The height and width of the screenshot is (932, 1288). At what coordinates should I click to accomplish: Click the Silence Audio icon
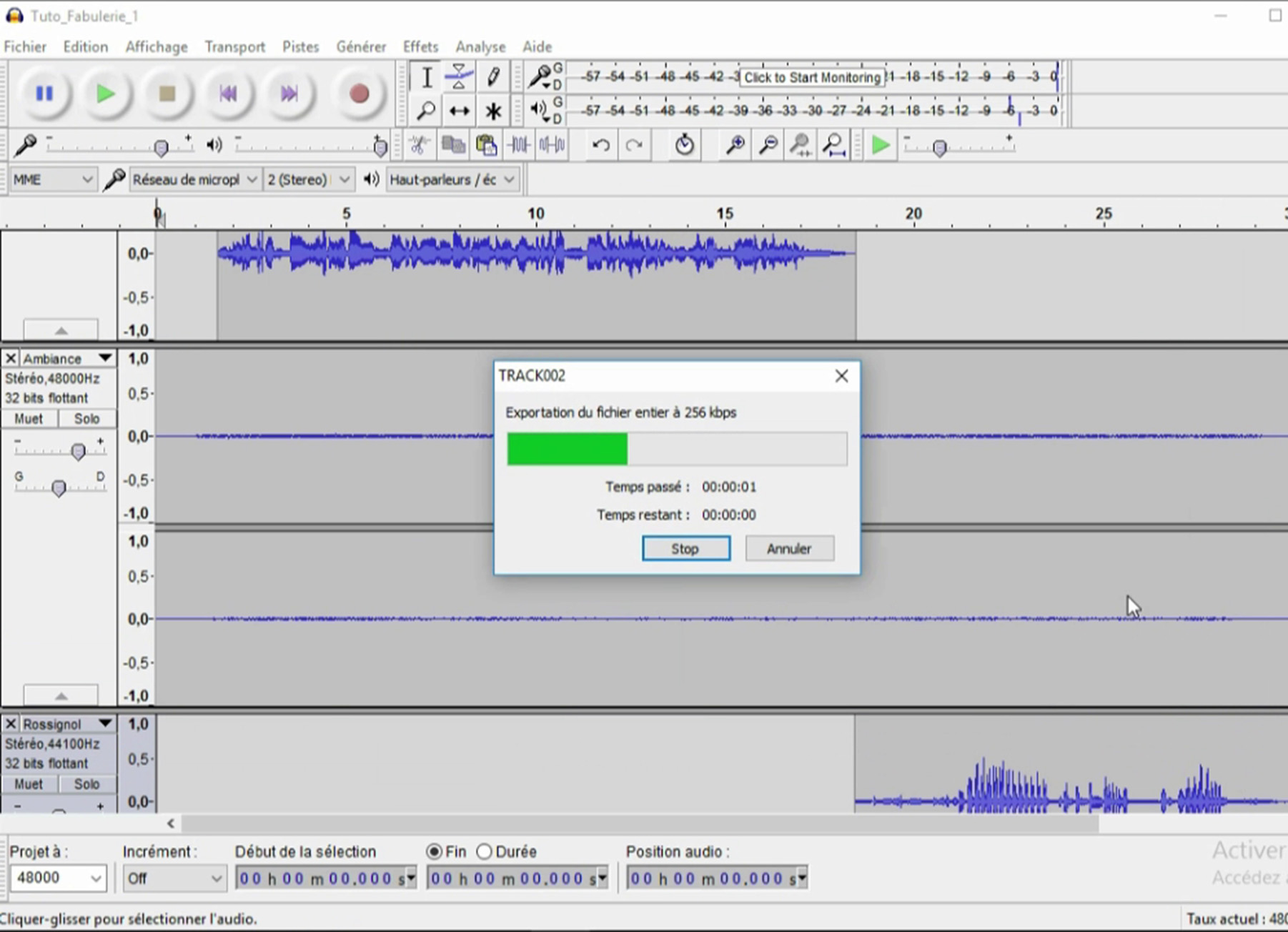click(x=552, y=145)
